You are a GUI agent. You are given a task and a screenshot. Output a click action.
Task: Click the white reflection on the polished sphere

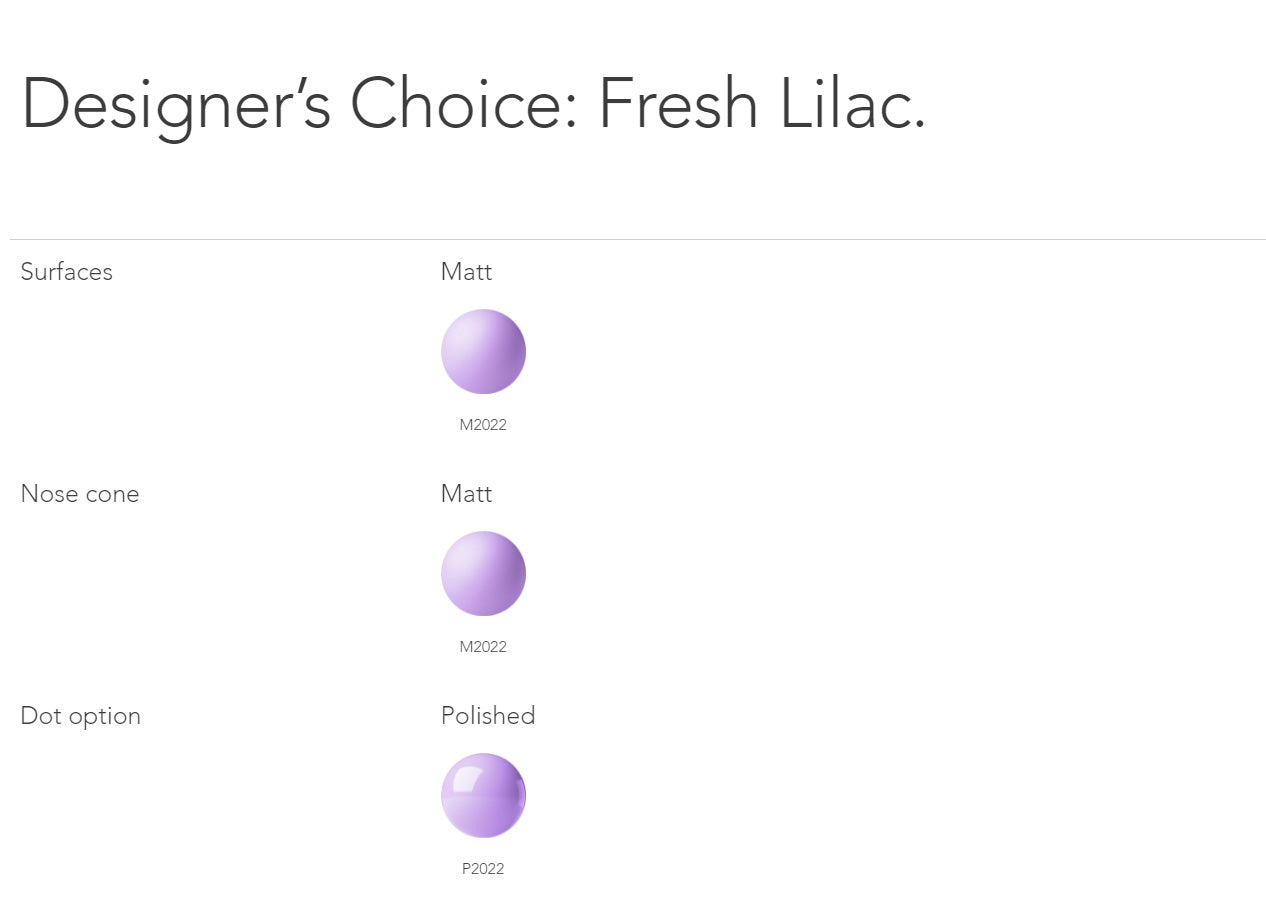[x=463, y=776]
